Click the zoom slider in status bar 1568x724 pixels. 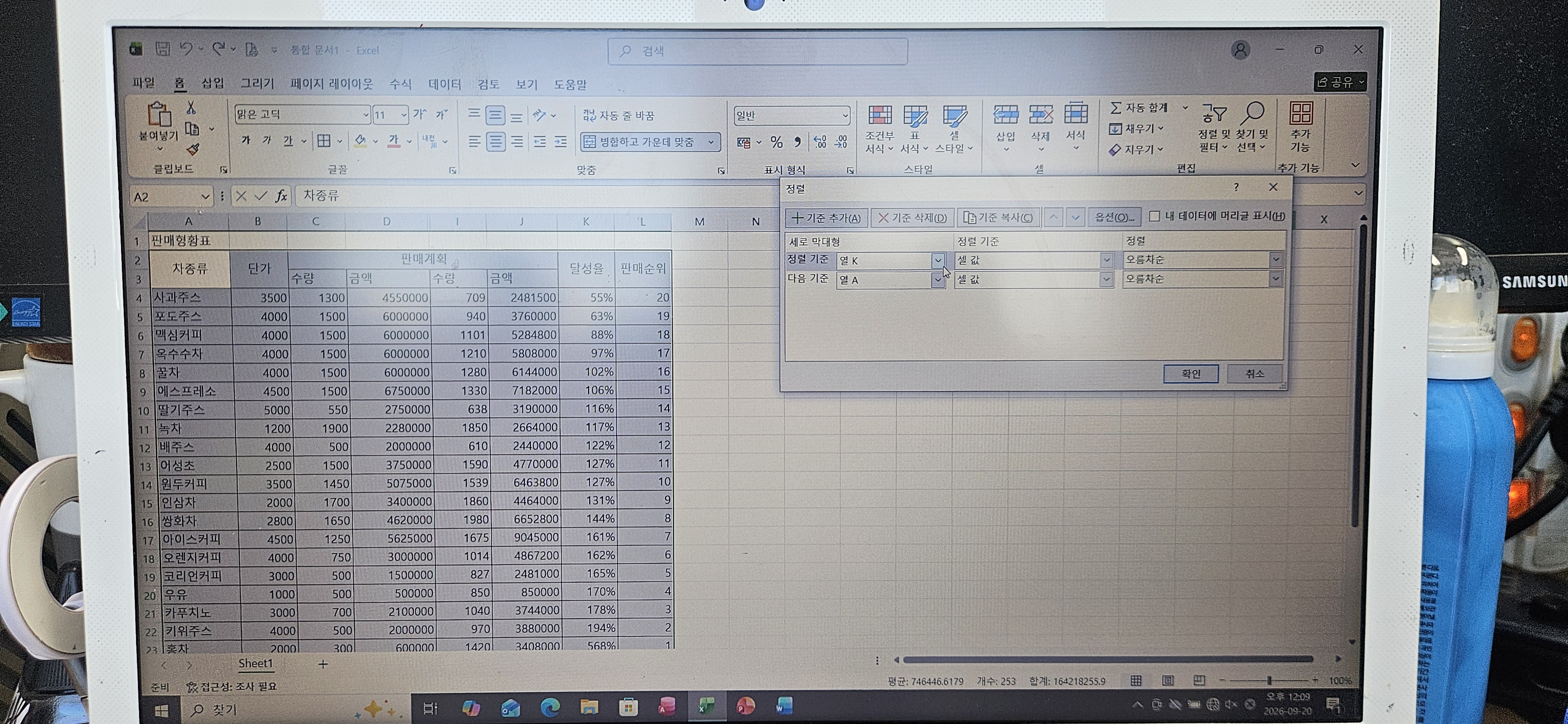[x=1269, y=680]
